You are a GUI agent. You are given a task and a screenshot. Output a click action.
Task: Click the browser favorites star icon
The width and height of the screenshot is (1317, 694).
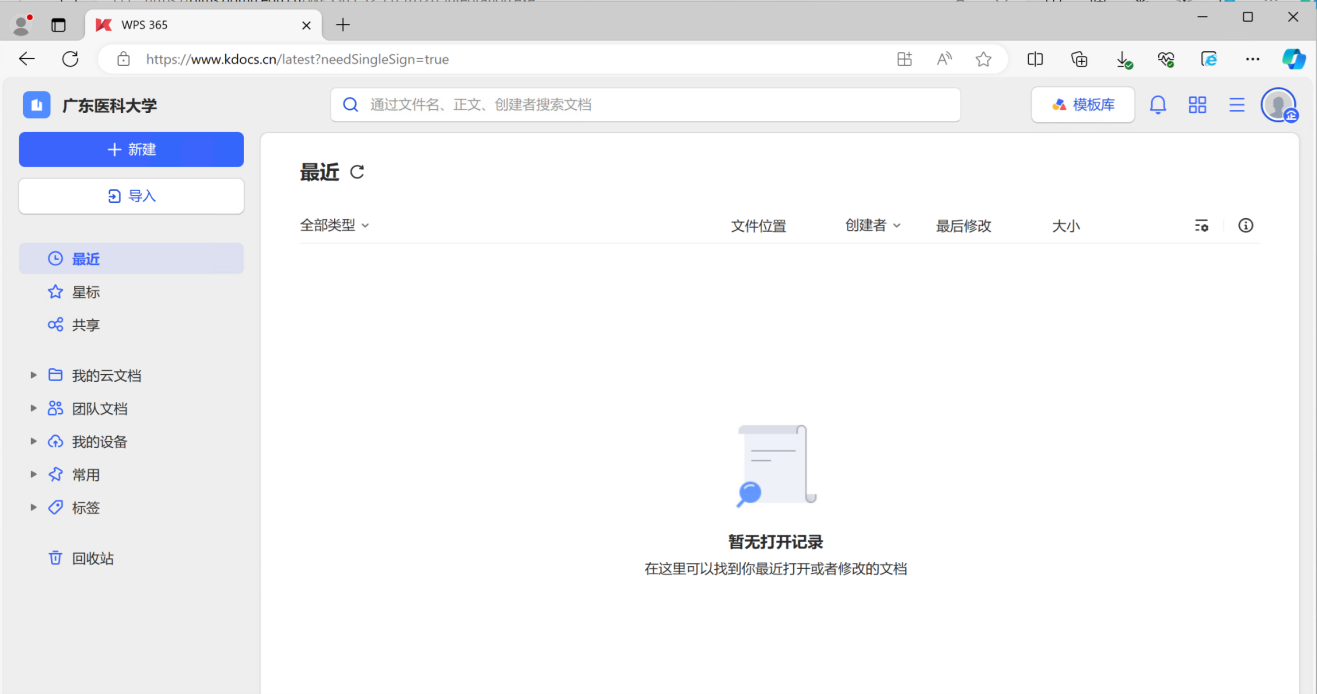(983, 59)
